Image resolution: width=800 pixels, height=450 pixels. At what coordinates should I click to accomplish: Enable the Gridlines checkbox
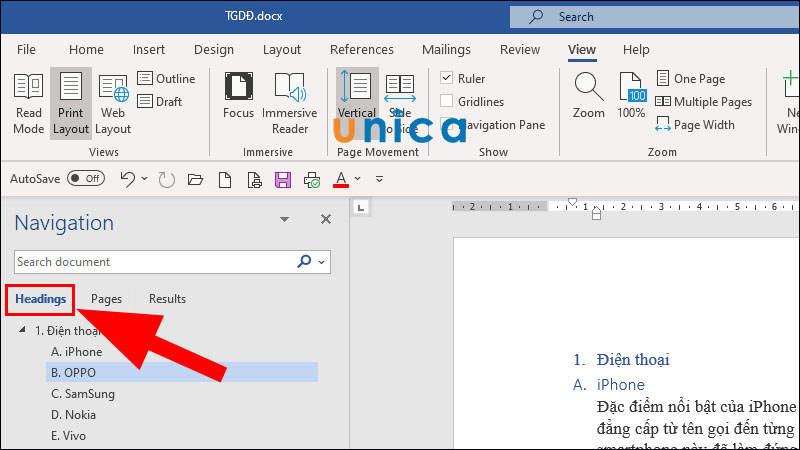[x=447, y=101]
